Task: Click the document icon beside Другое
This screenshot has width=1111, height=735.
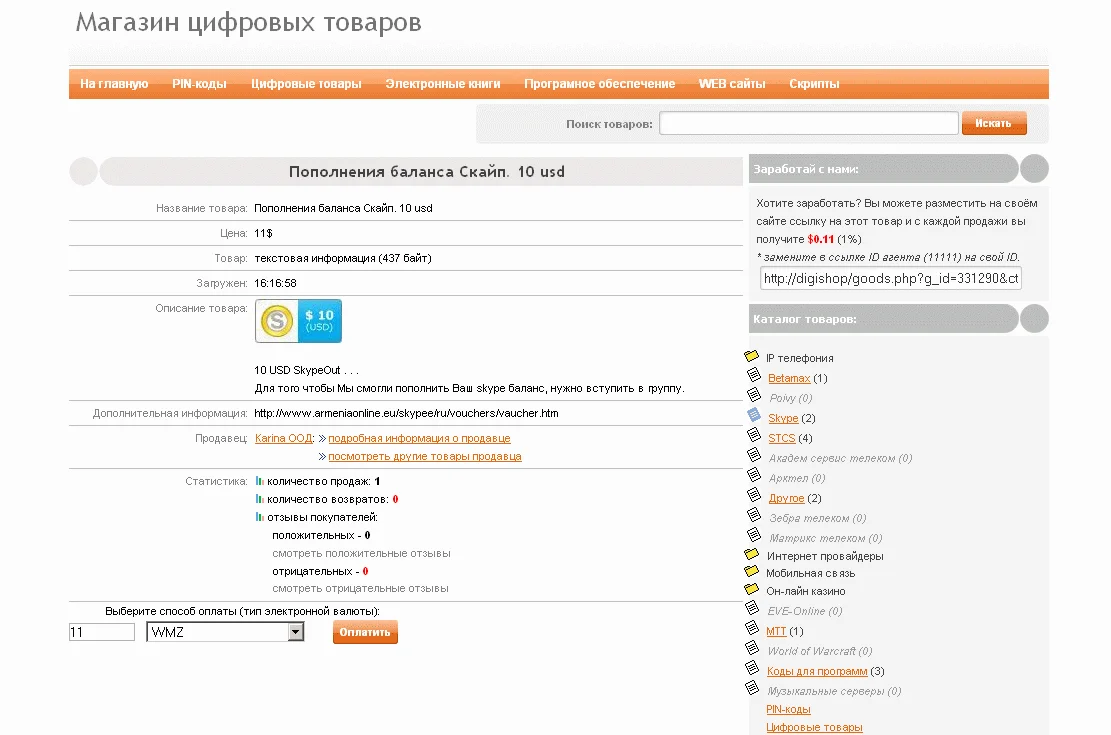Action: pyautogui.click(x=754, y=495)
